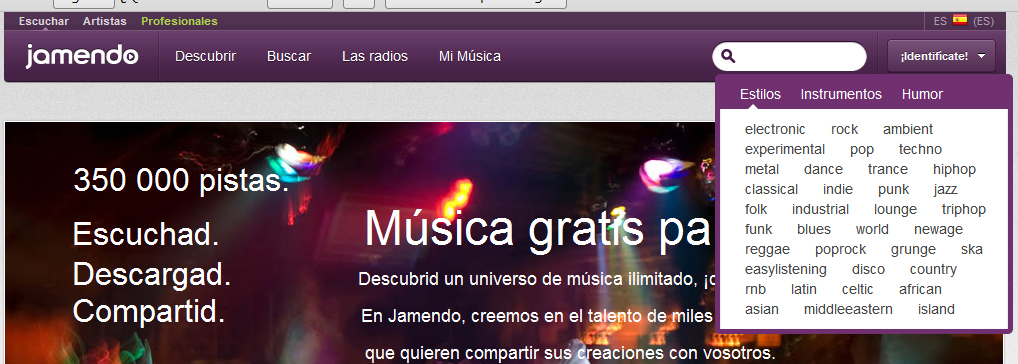Open the Descubrir navigation item
The image size is (1018, 364).
[x=206, y=56]
